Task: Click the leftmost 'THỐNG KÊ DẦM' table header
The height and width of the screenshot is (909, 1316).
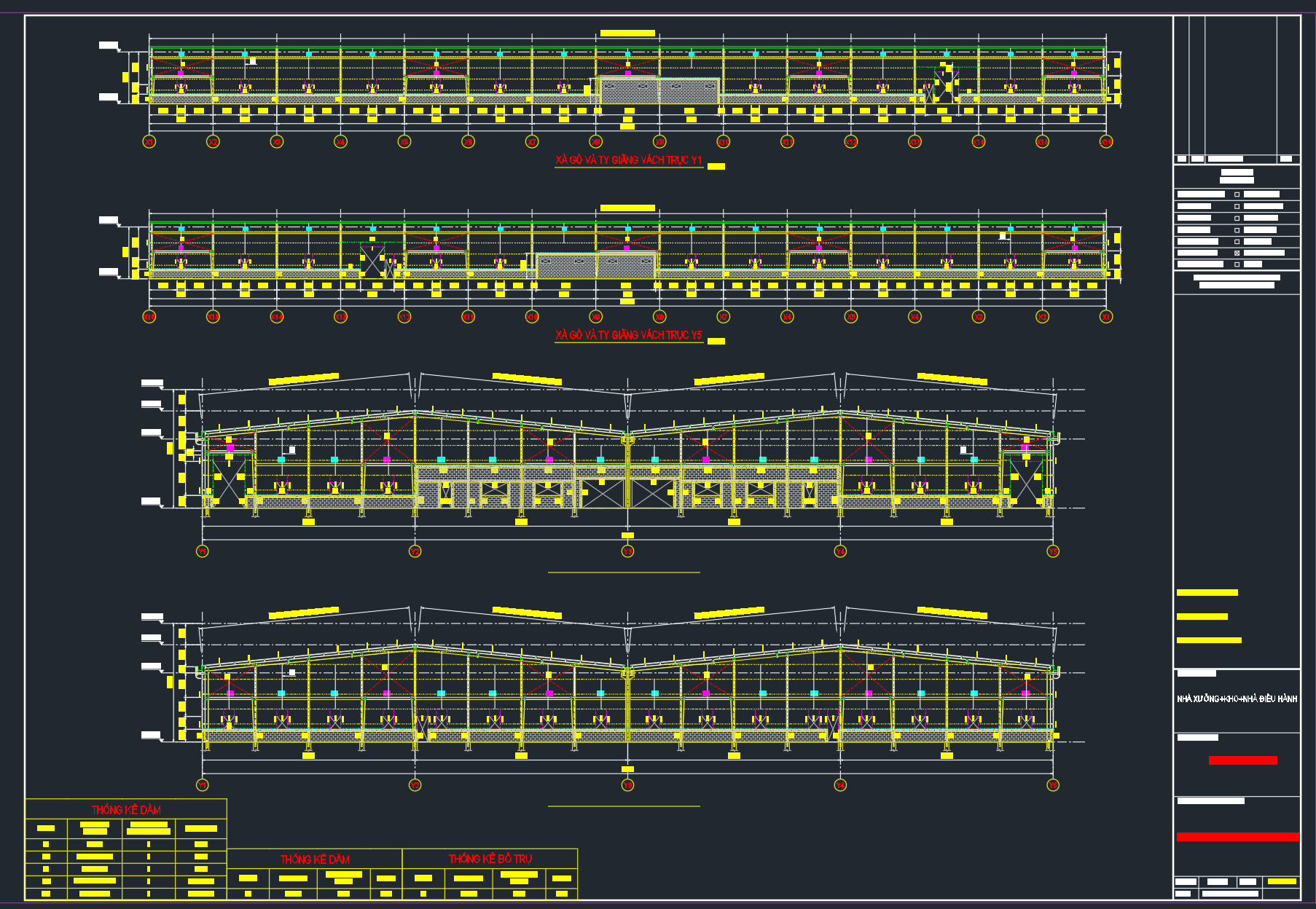Action: click(126, 809)
